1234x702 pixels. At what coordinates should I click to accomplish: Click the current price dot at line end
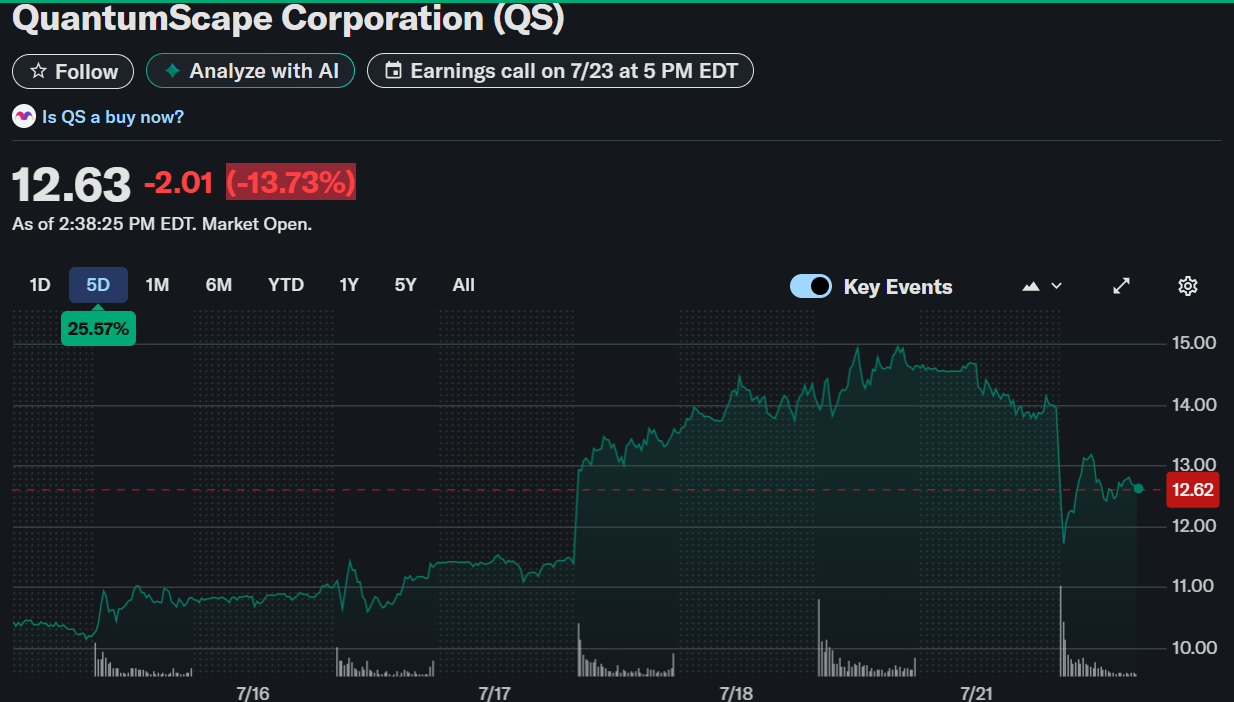tap(1138, 488)
